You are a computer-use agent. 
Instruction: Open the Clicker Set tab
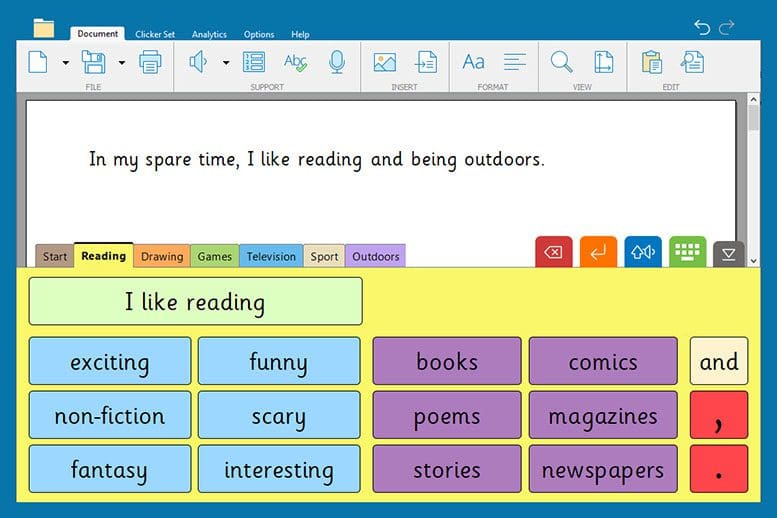coord(155,34)
